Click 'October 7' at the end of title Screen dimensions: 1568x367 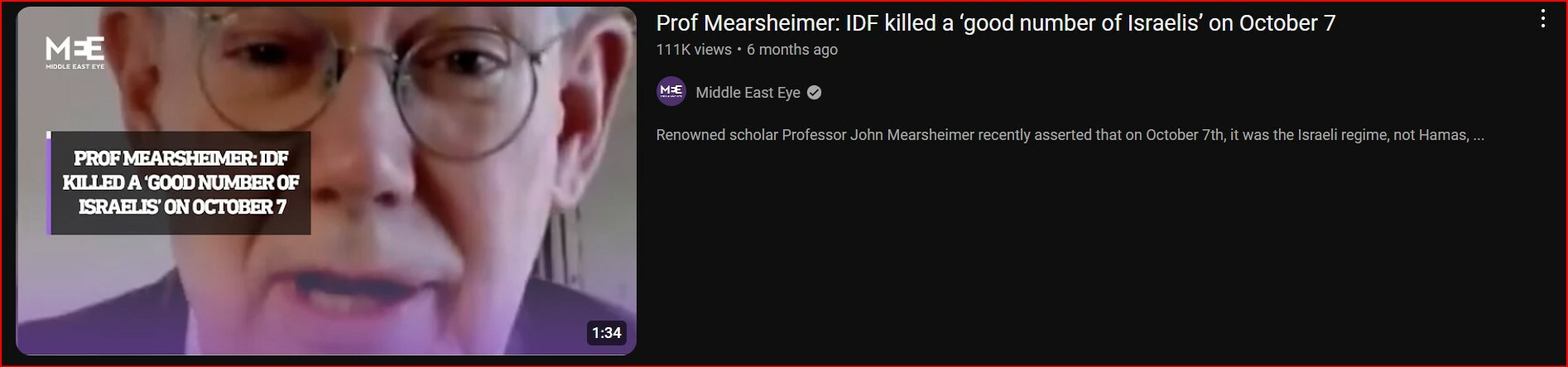1287,23
